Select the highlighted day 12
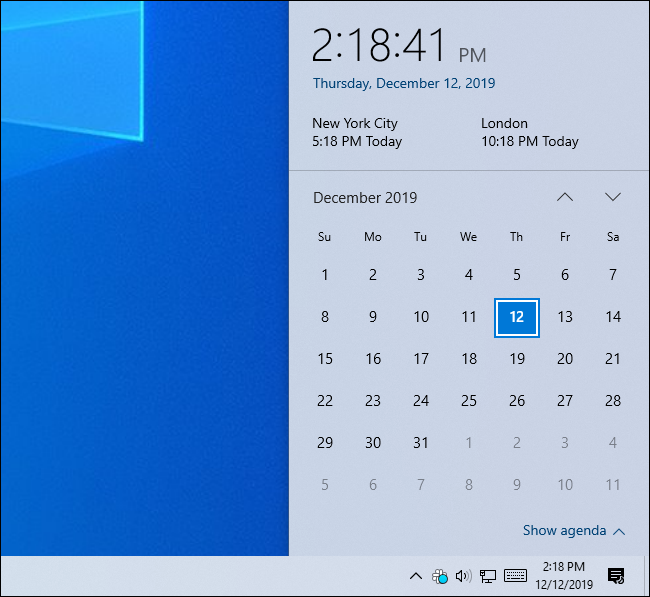 (x=517, y=318)
